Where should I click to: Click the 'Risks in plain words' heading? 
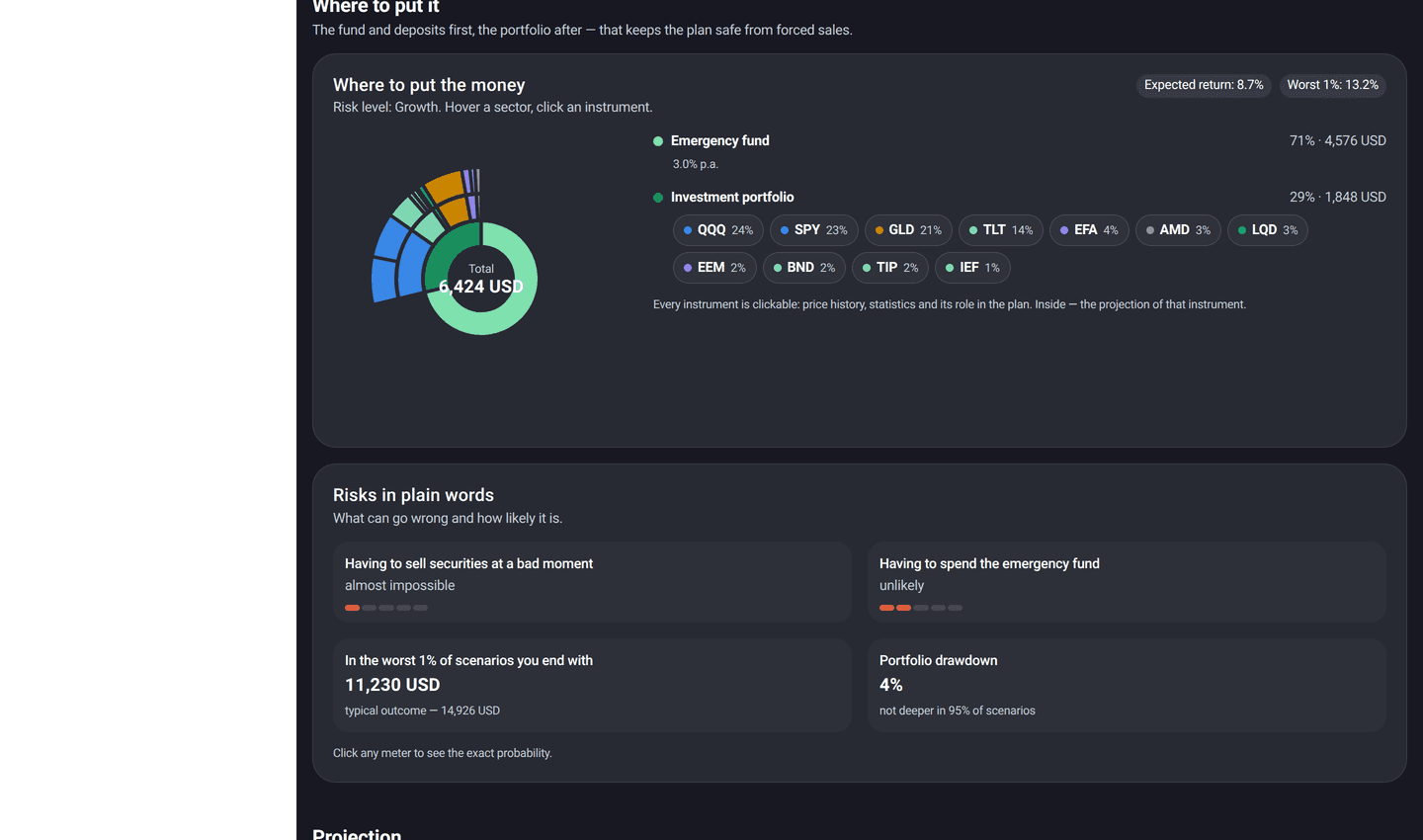coord(413,495)
